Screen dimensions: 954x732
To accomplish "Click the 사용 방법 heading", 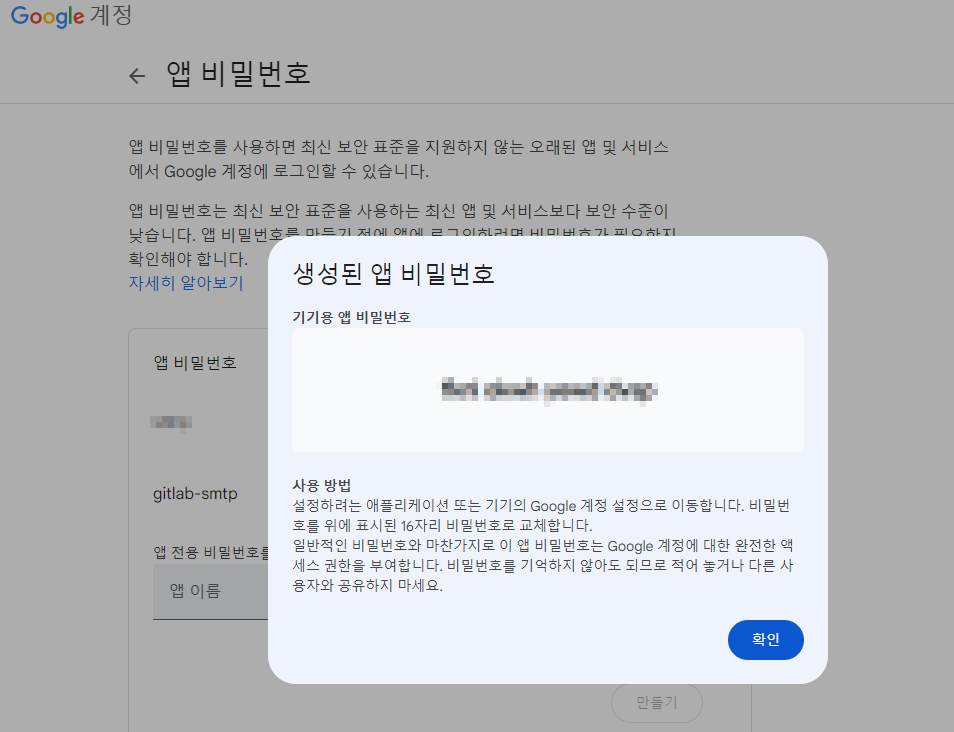I will coord(322,486).
